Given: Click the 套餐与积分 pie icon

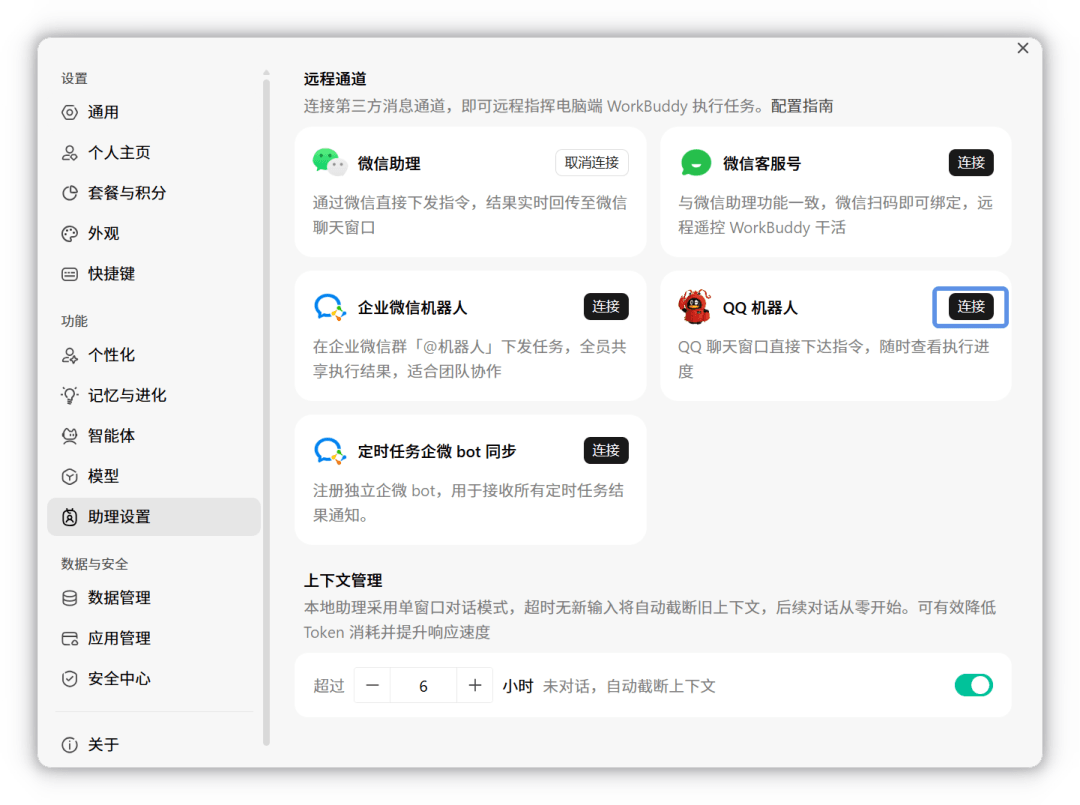Looking at the screenshot, I should coord(70,193).
